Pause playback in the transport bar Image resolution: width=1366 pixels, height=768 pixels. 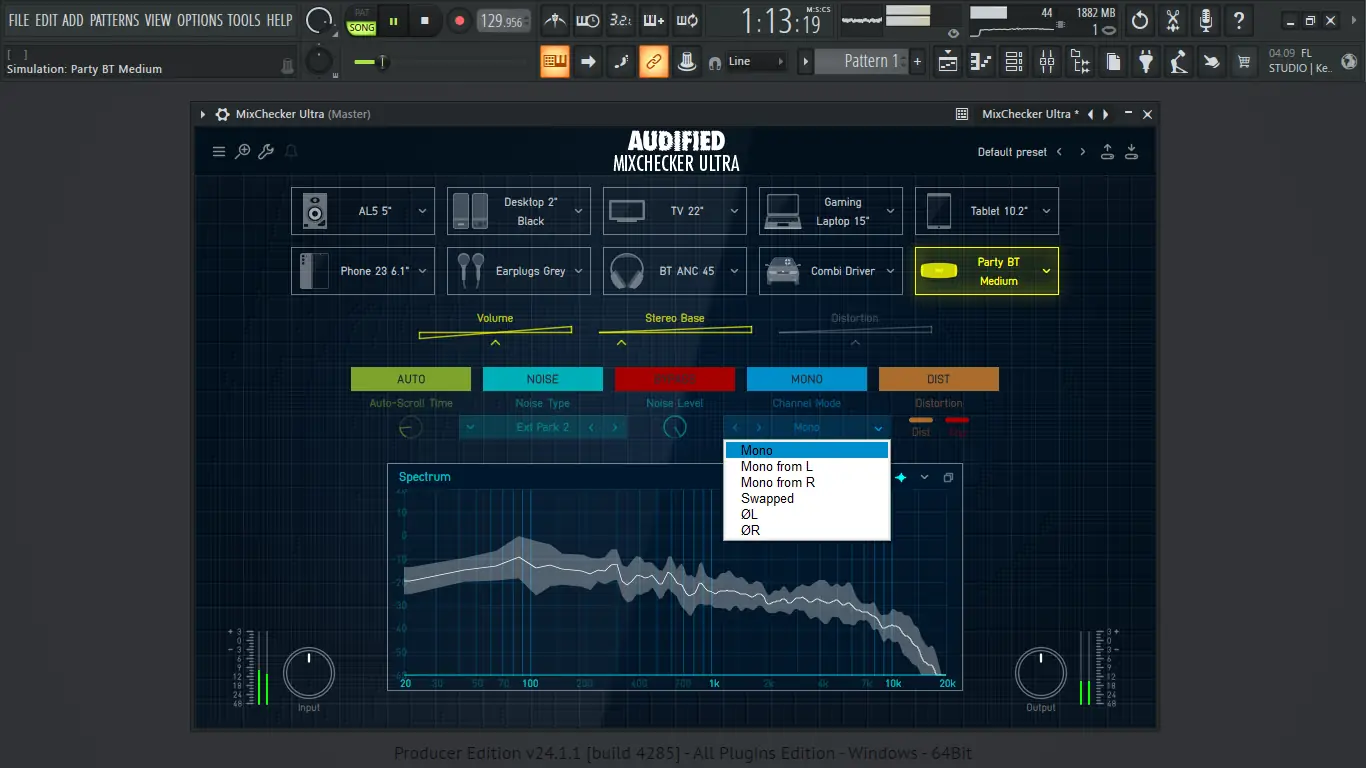393,21
